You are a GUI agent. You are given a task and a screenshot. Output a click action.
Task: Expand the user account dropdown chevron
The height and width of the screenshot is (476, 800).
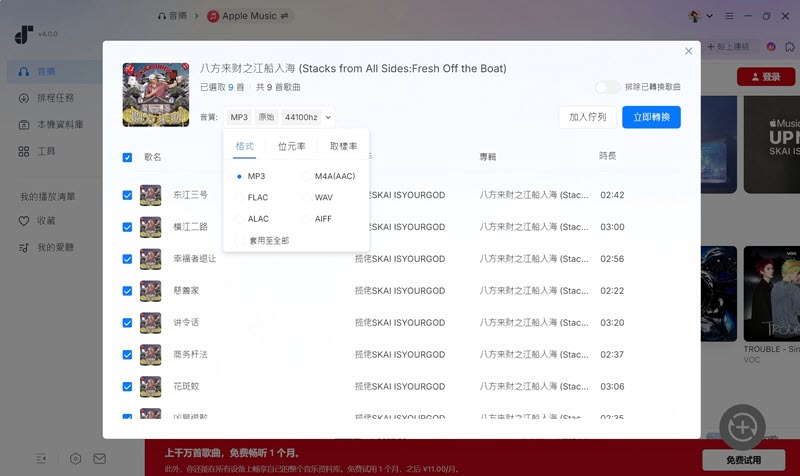point(709,16)
